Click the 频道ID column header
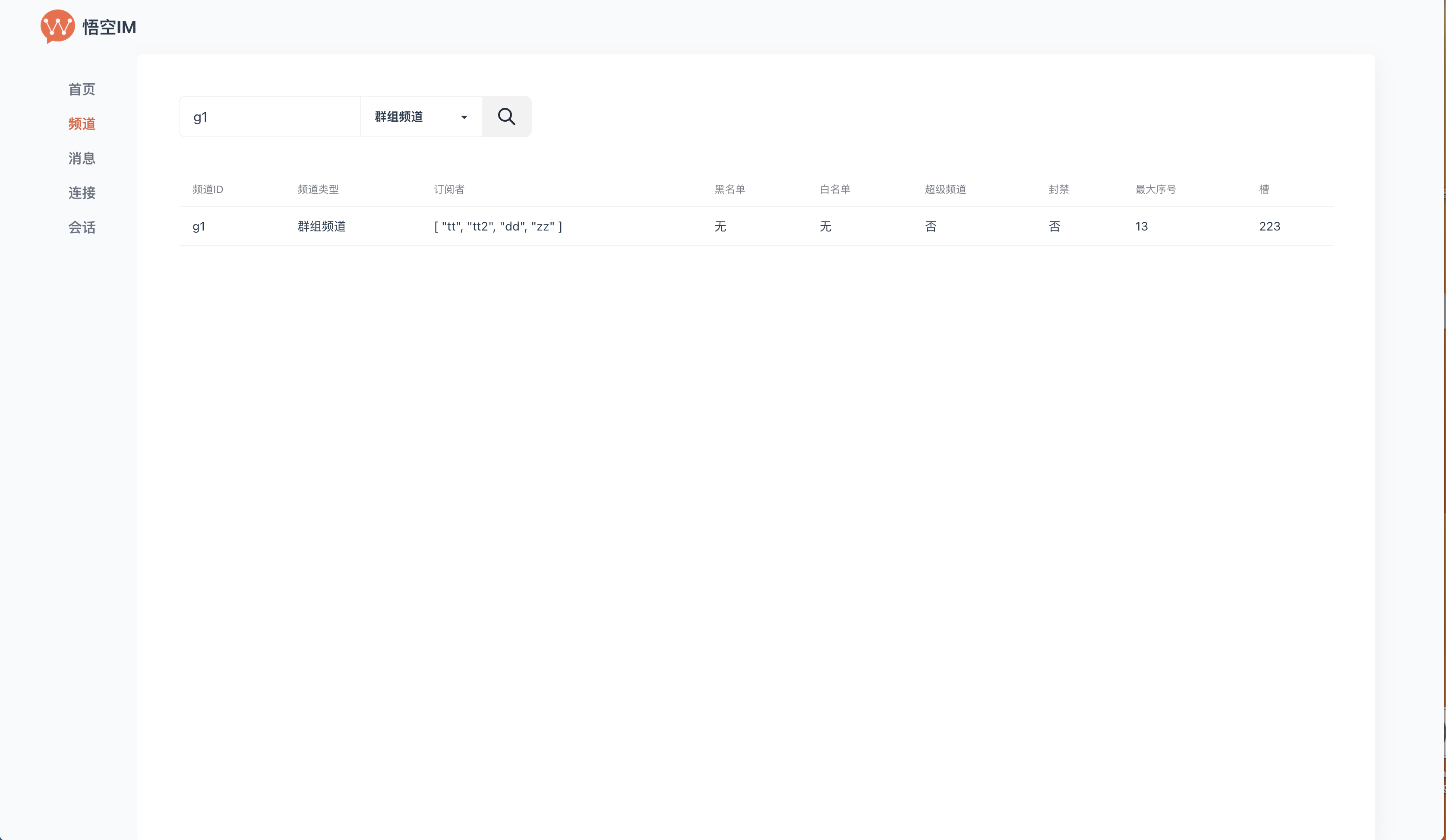The width and height of the screenshot is (1446, 840). pos(208,189)
